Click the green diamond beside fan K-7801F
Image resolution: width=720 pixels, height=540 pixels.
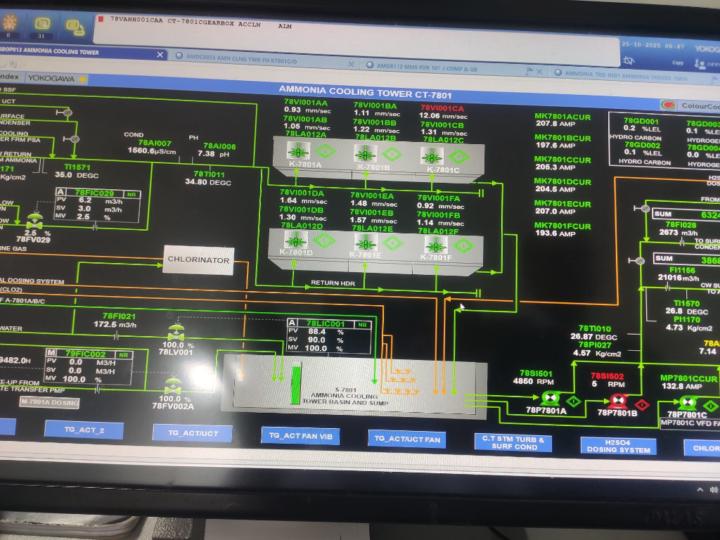pyautogui.click(x=463, y=246)
